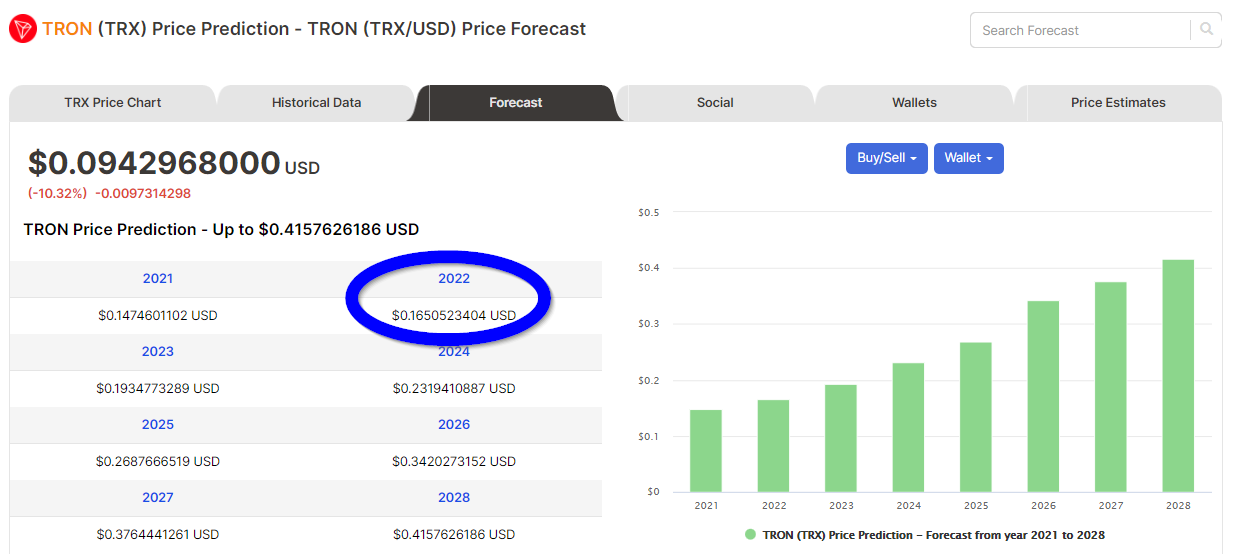
Task: Click the -0.0097314298 price change value
Action: [x=143, y=193]
